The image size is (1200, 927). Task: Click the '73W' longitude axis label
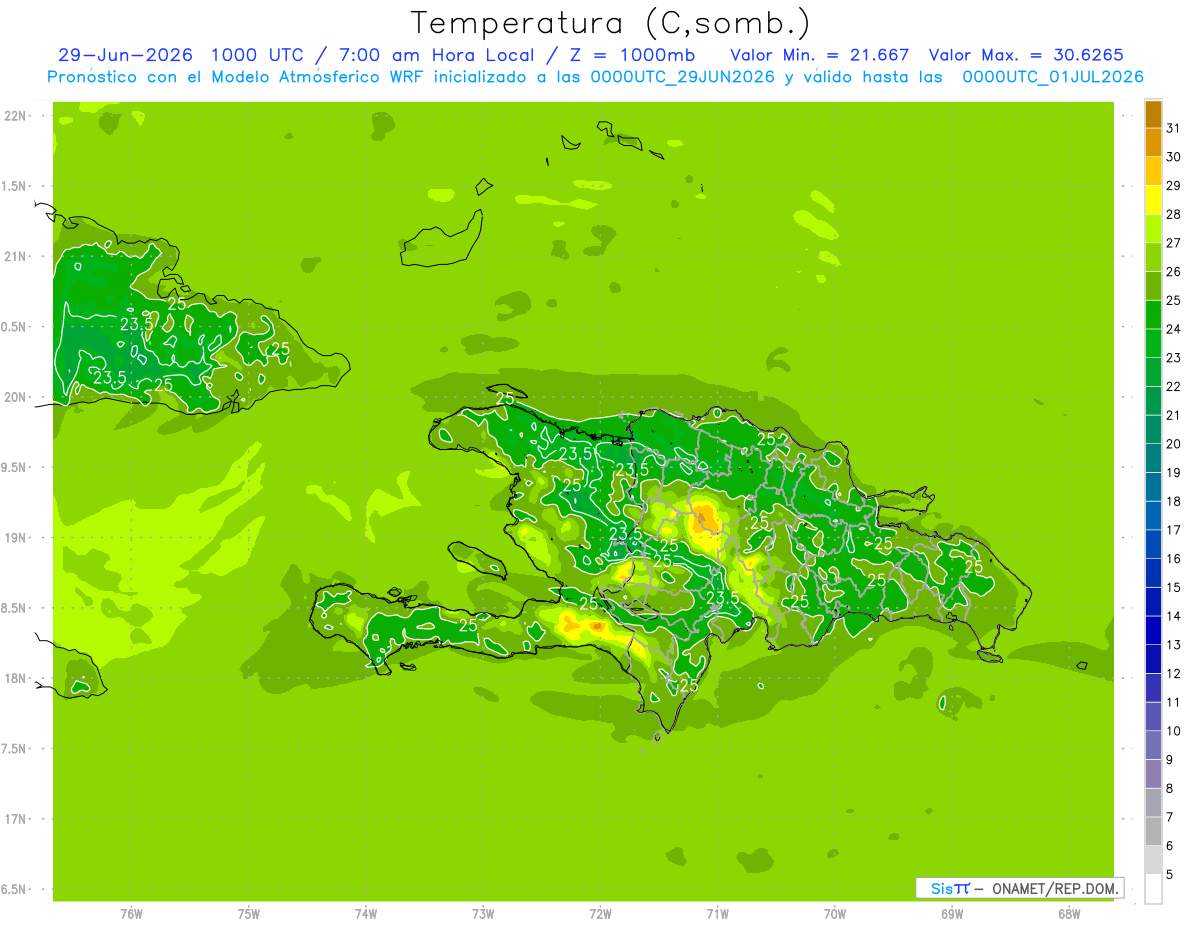483,913
